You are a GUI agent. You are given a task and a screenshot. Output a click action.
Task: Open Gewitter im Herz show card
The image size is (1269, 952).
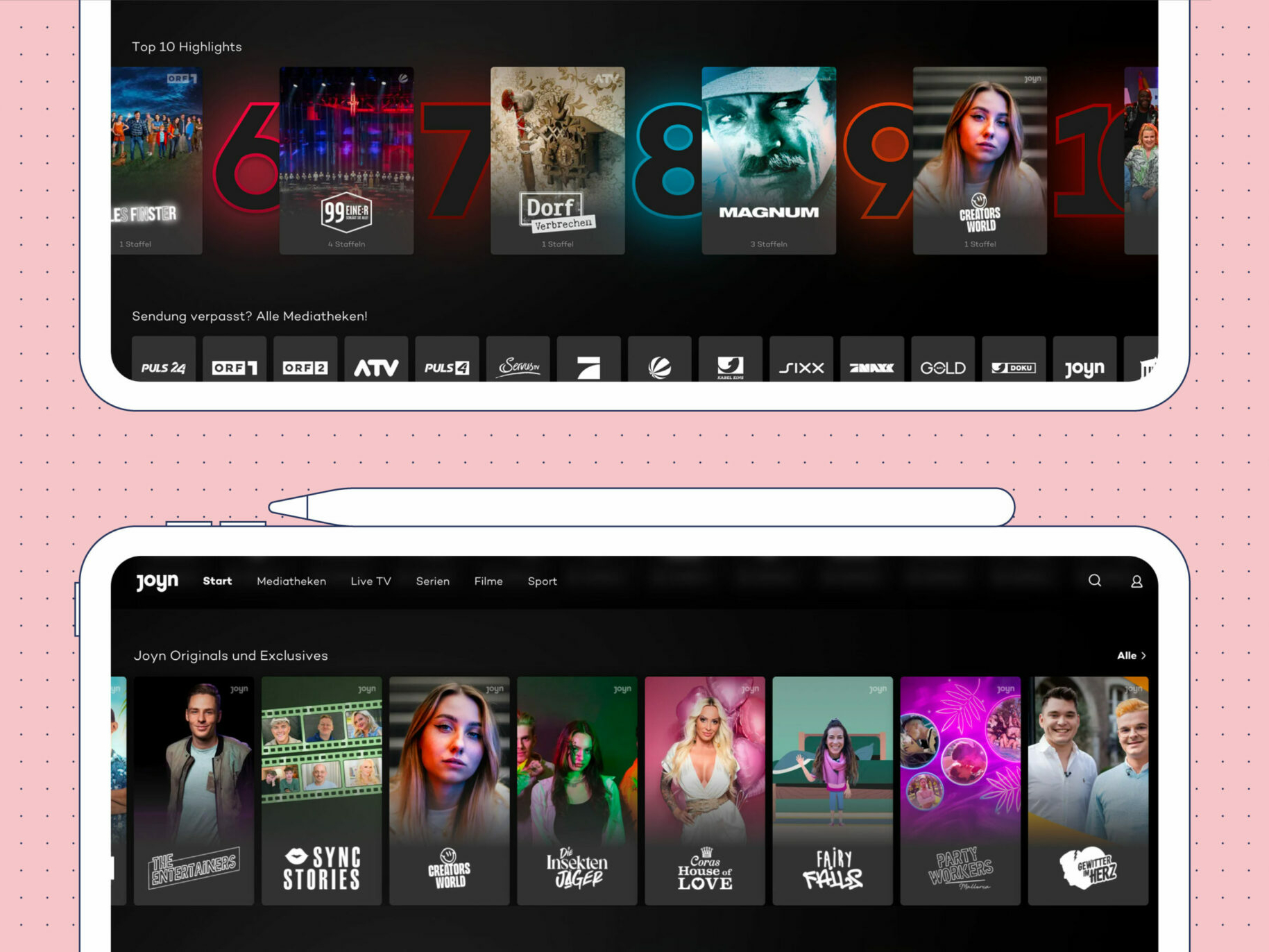click(1087, 790)
